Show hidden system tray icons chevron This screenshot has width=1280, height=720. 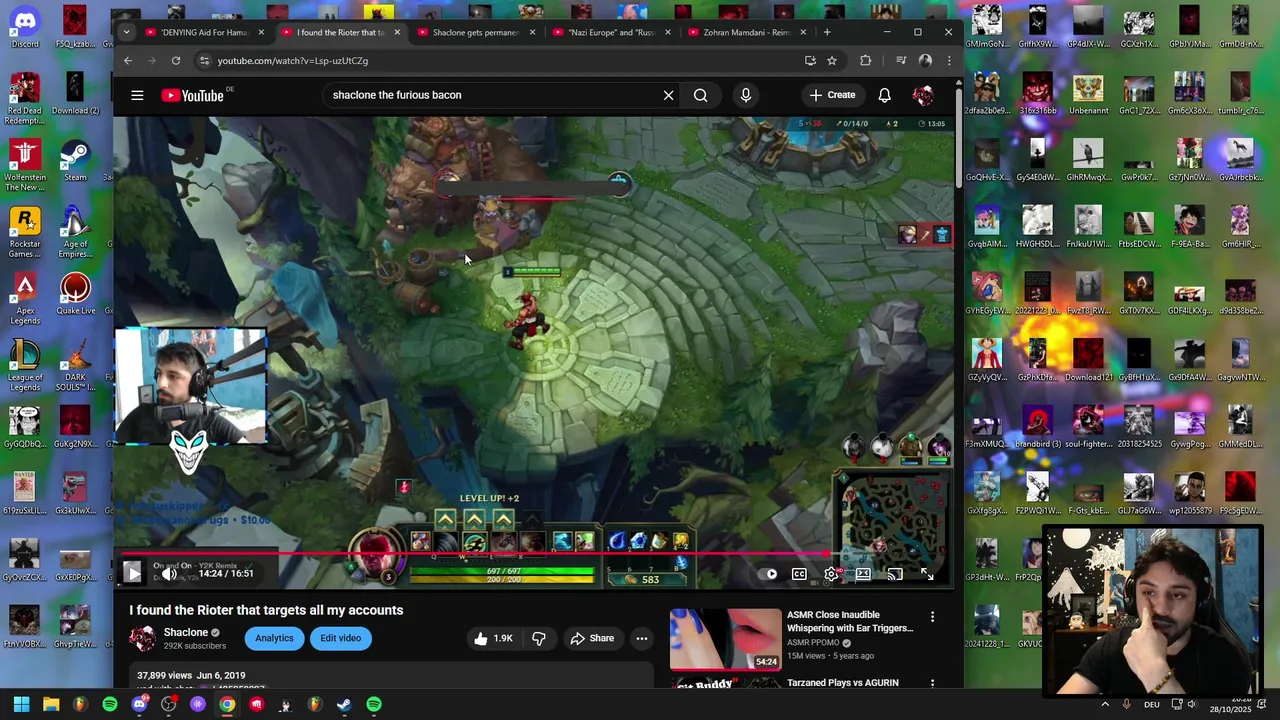click(x=1105, y=704)
